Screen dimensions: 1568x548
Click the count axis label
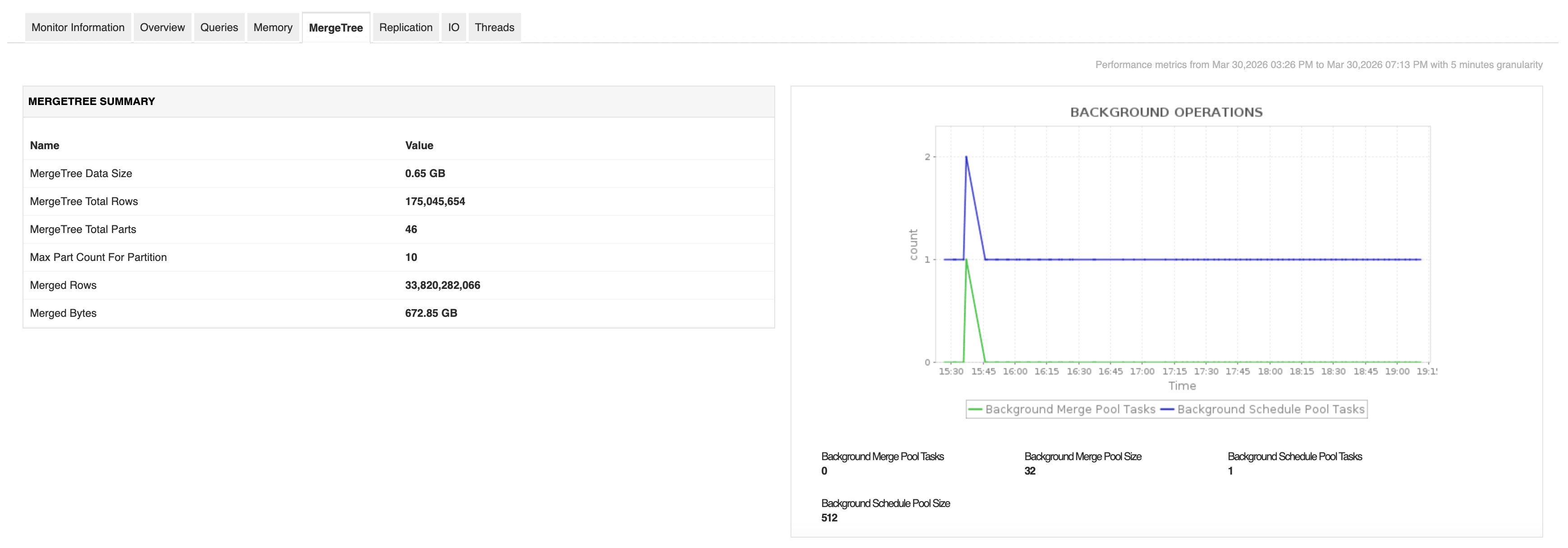(x=913, y=245)
